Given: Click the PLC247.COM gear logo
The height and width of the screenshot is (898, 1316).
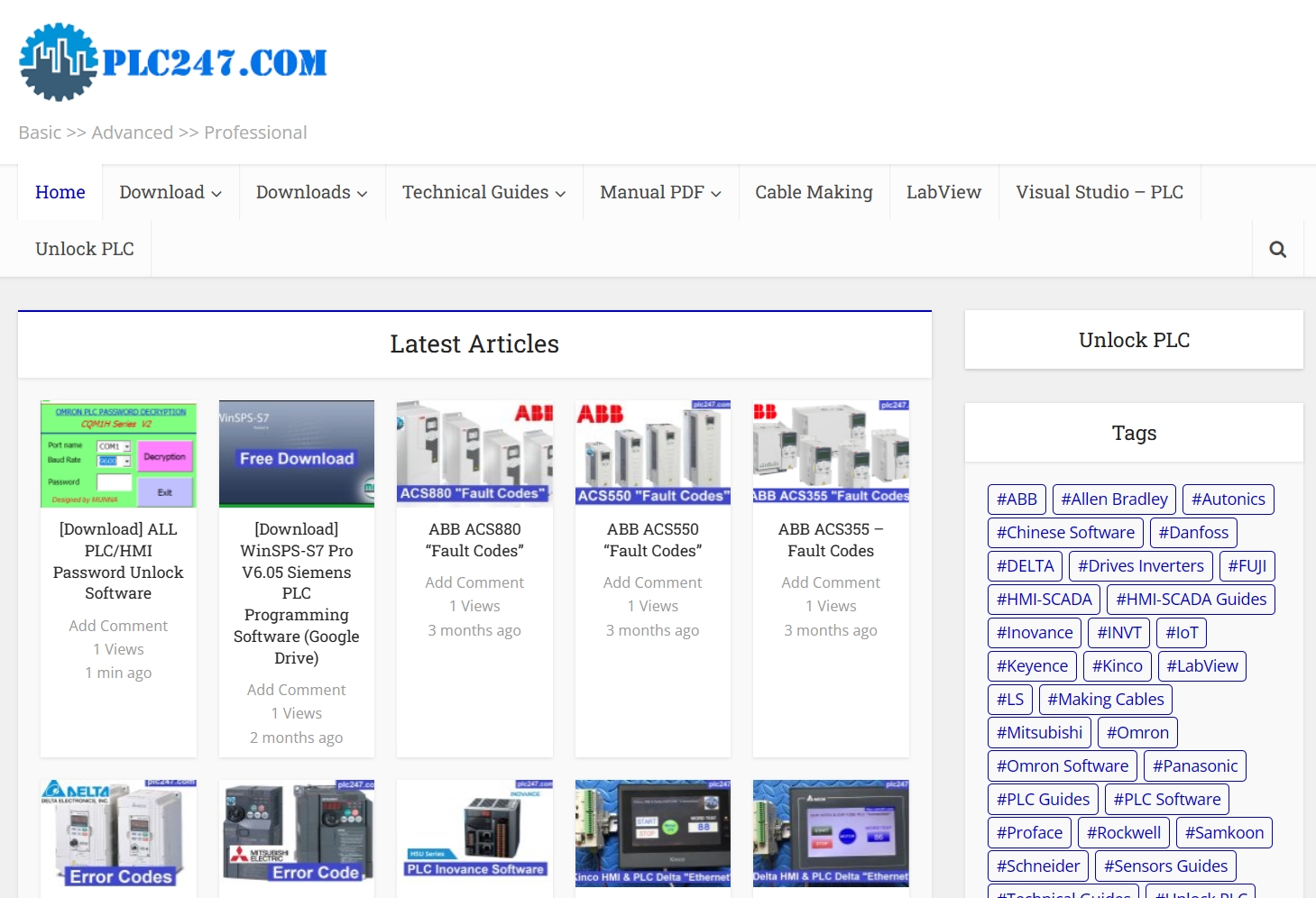Looking at the screenshot, I should click(x=172, y=61).
